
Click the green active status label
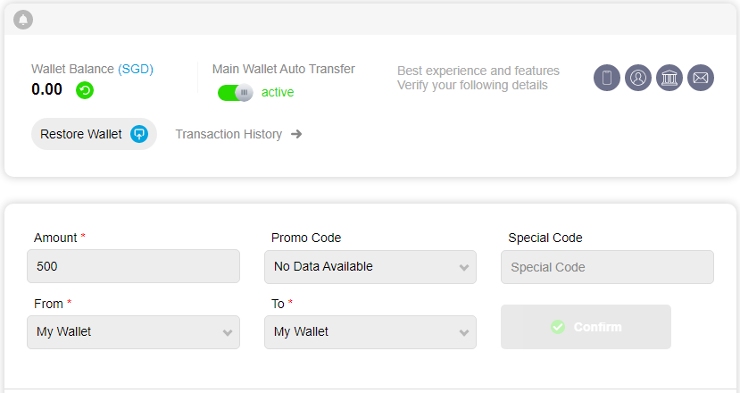pyautogui.click(x=278, y=92)
